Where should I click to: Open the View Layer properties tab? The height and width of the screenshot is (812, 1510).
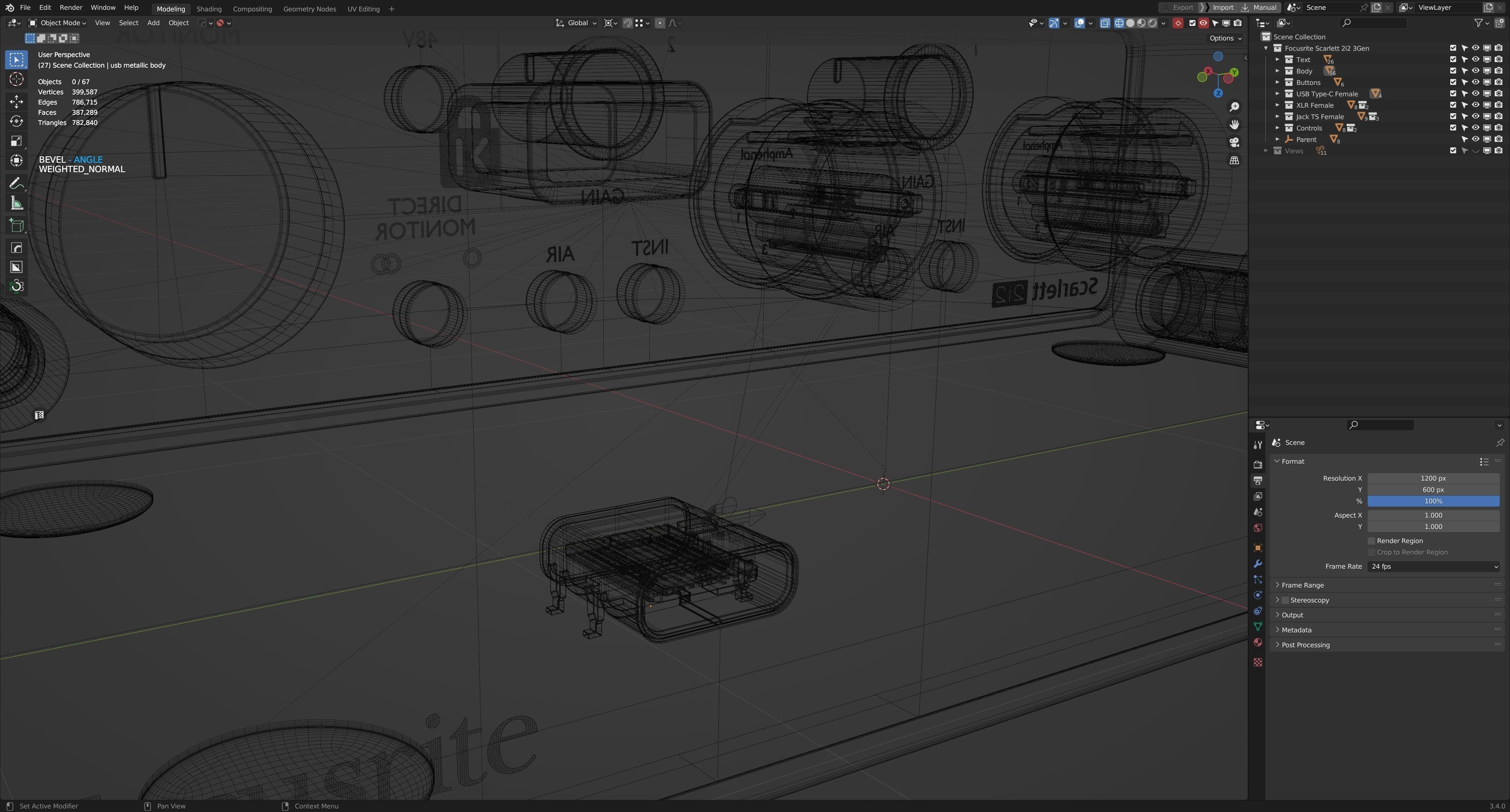point(1258,496)
